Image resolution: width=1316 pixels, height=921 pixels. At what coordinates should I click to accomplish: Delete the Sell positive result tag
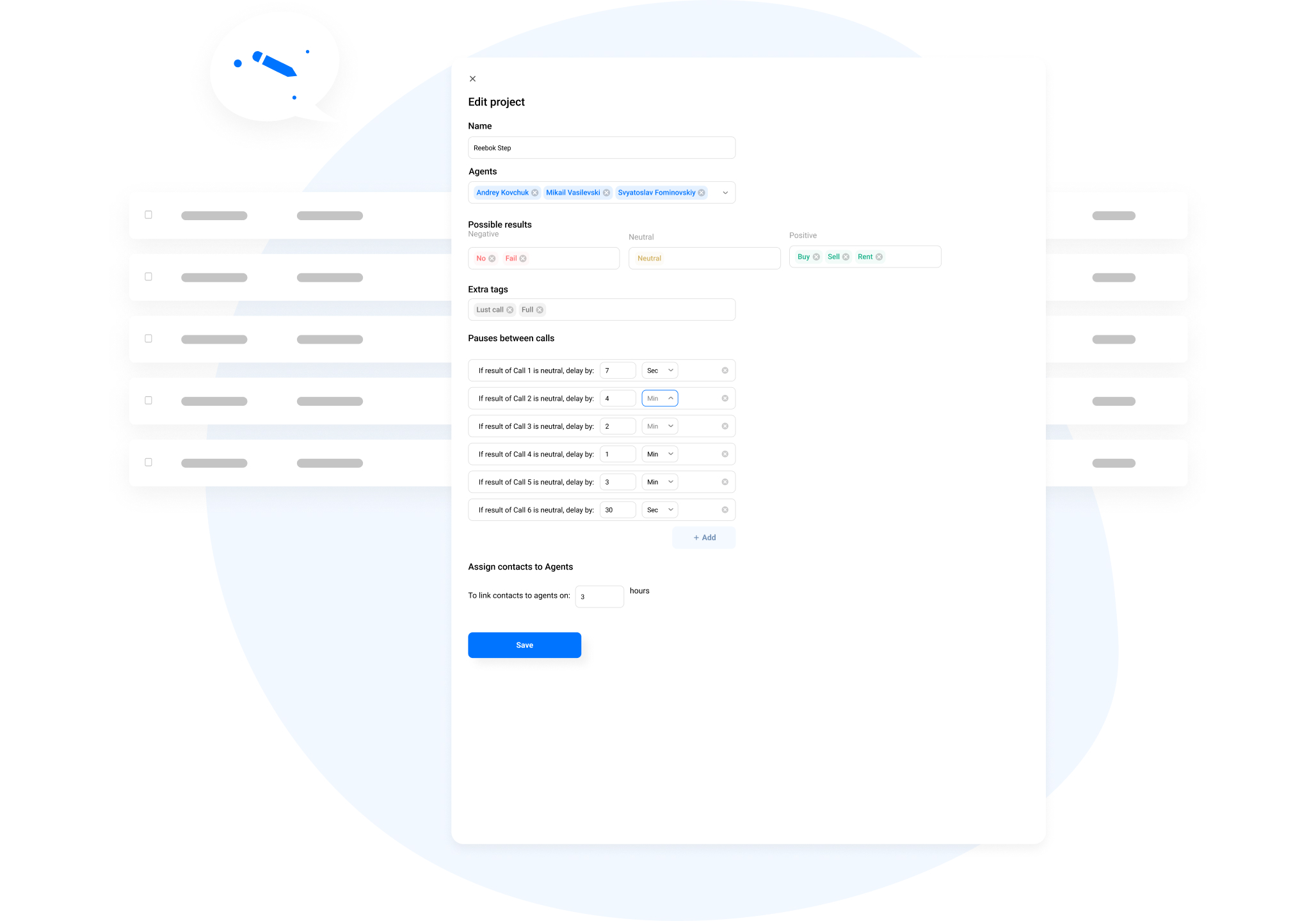pos(846,257)
